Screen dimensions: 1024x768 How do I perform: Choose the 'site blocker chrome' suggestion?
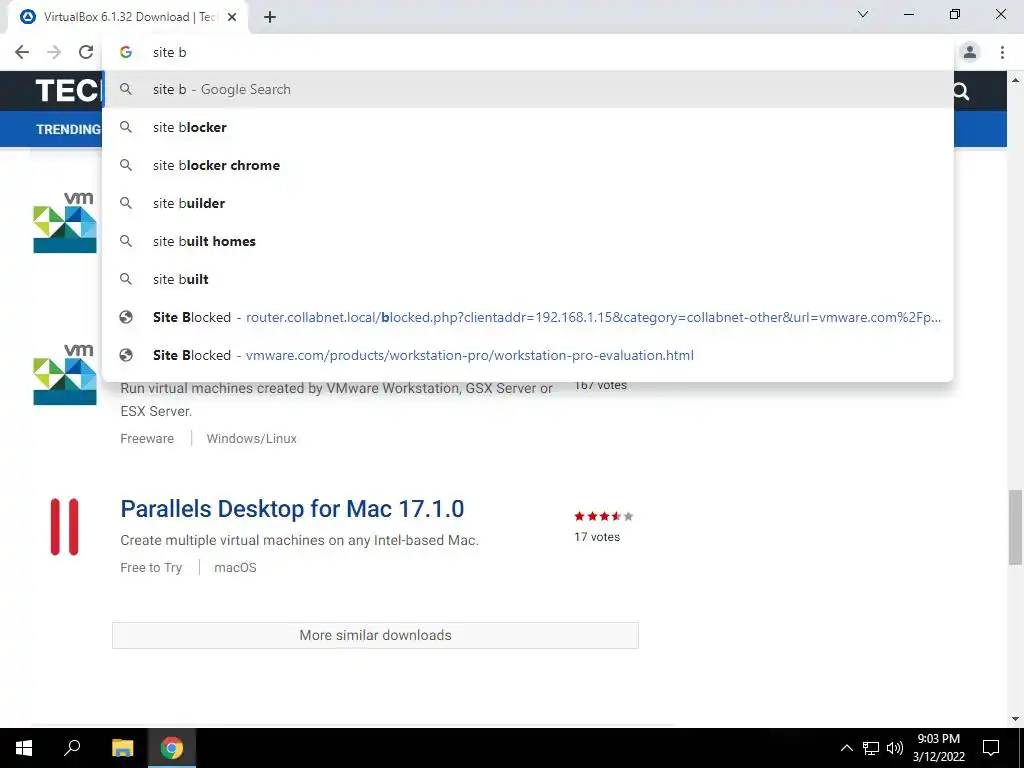[x=528, y=165]
